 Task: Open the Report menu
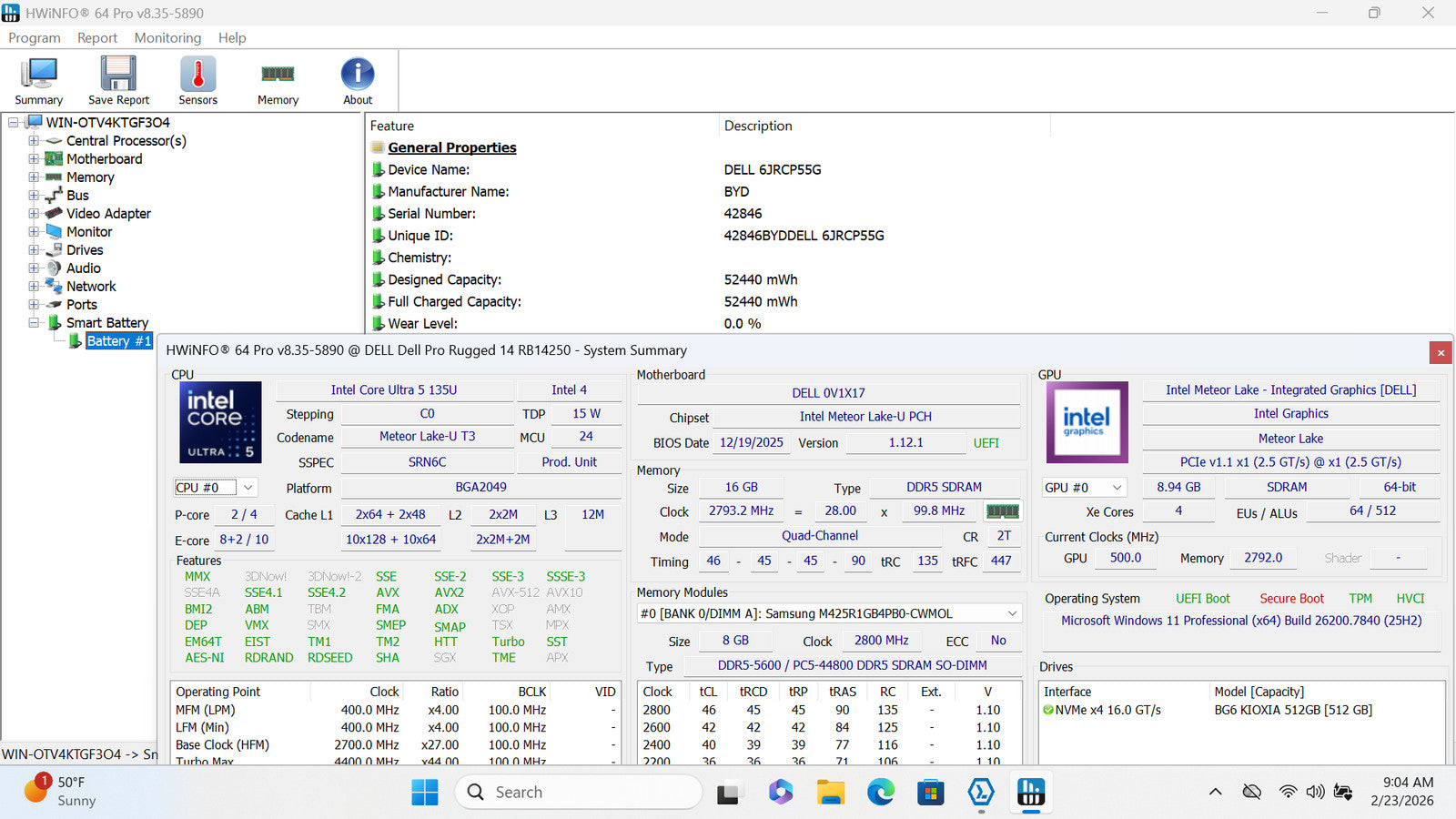point(97,38)
